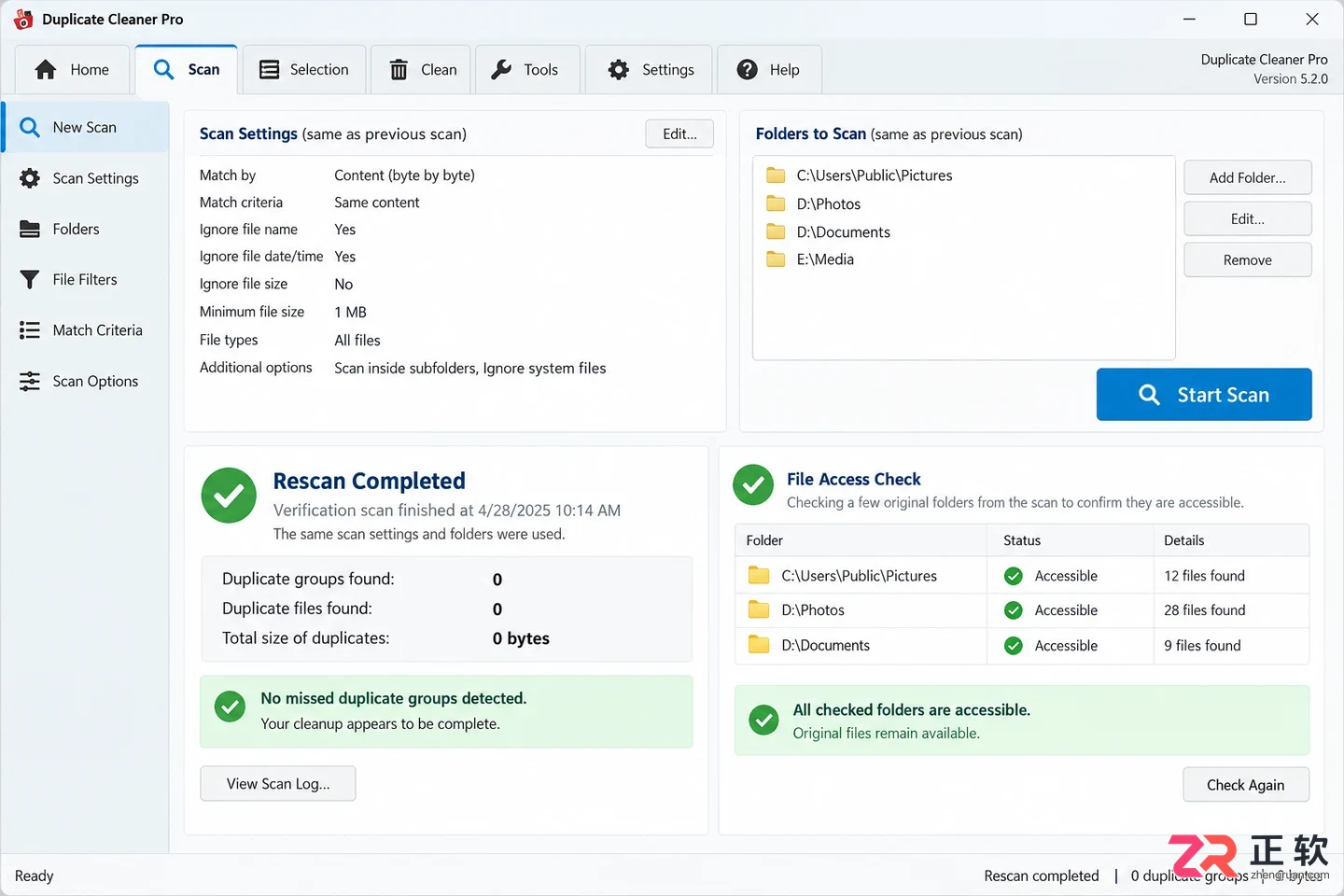
Task: Open the Clean tab
Action: [x=423, y=70]
